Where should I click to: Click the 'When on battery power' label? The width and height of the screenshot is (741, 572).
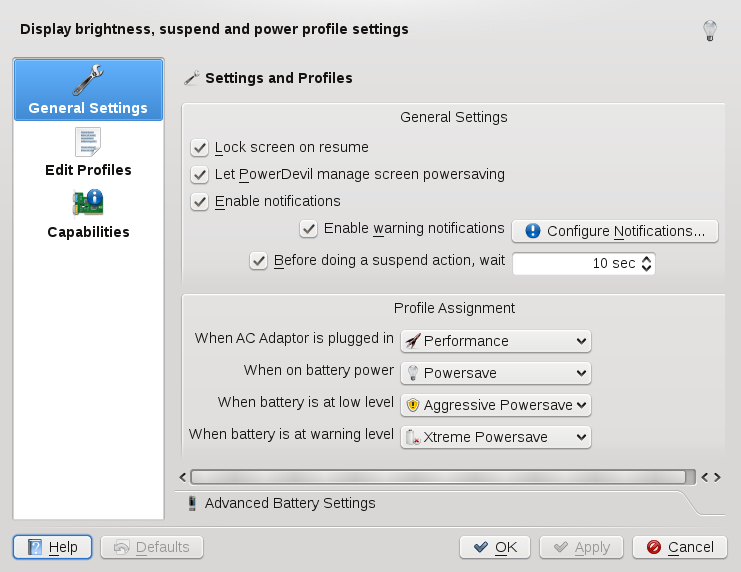pyautogui.click(x=319, y=370)
